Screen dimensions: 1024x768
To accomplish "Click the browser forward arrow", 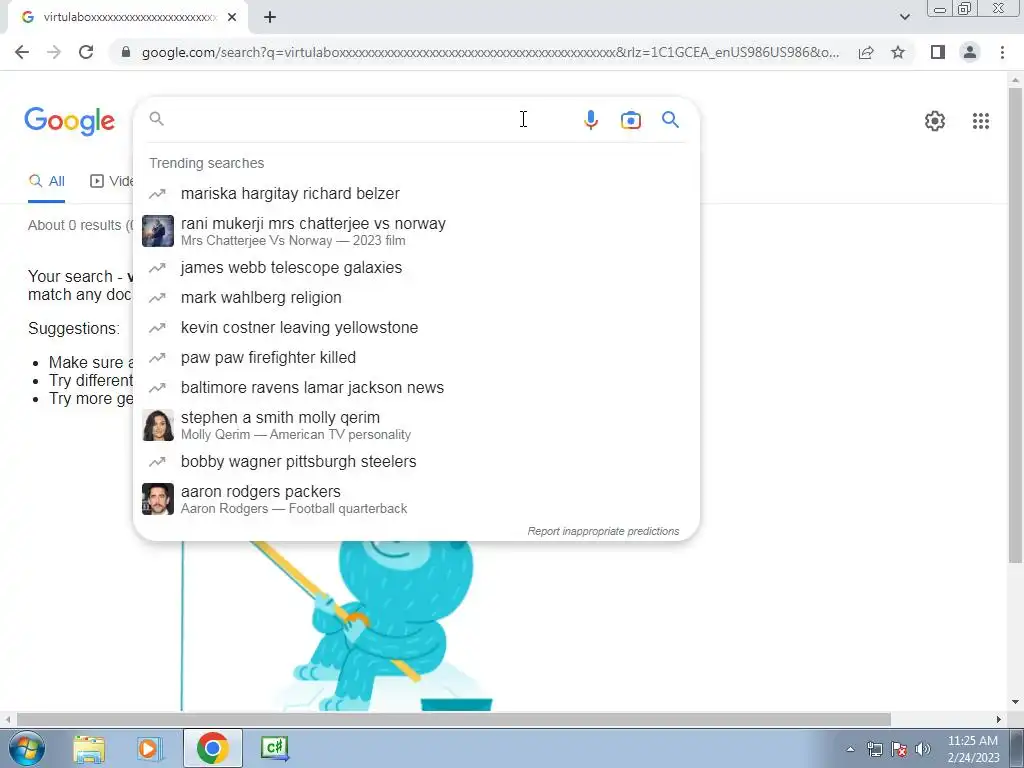I will pyautogui.click(x=54, y=52).
